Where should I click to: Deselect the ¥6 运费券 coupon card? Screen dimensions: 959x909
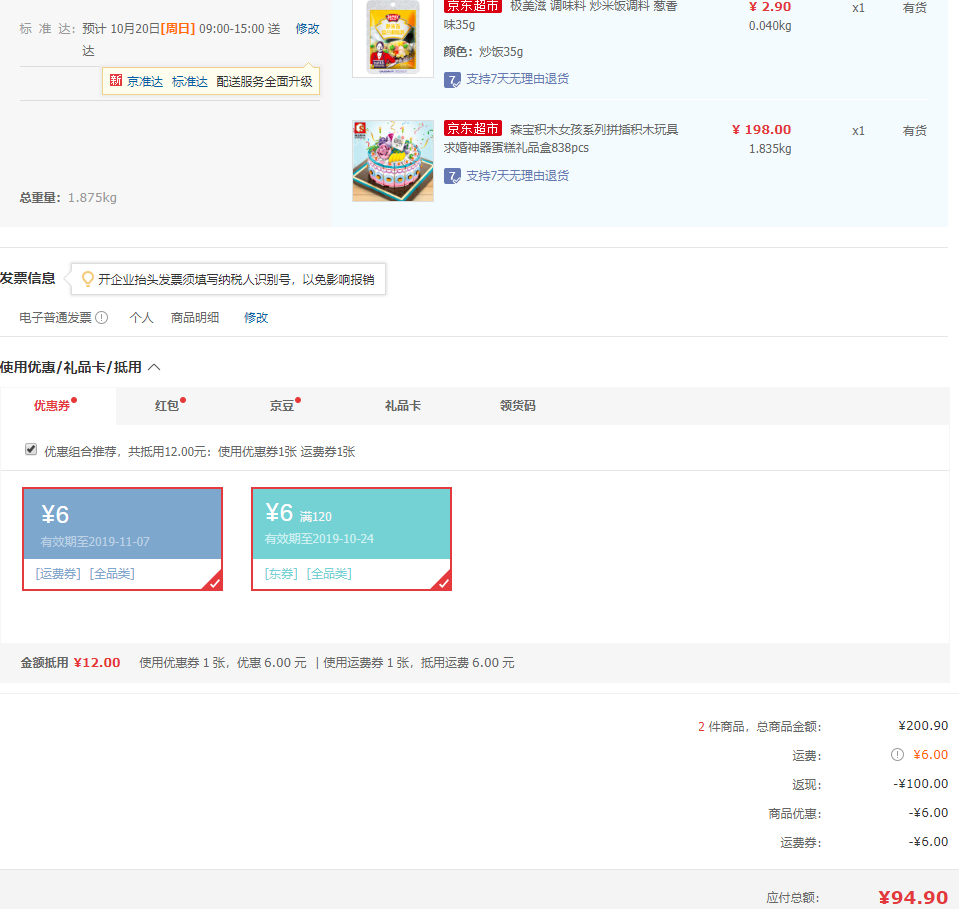(122, 539)
